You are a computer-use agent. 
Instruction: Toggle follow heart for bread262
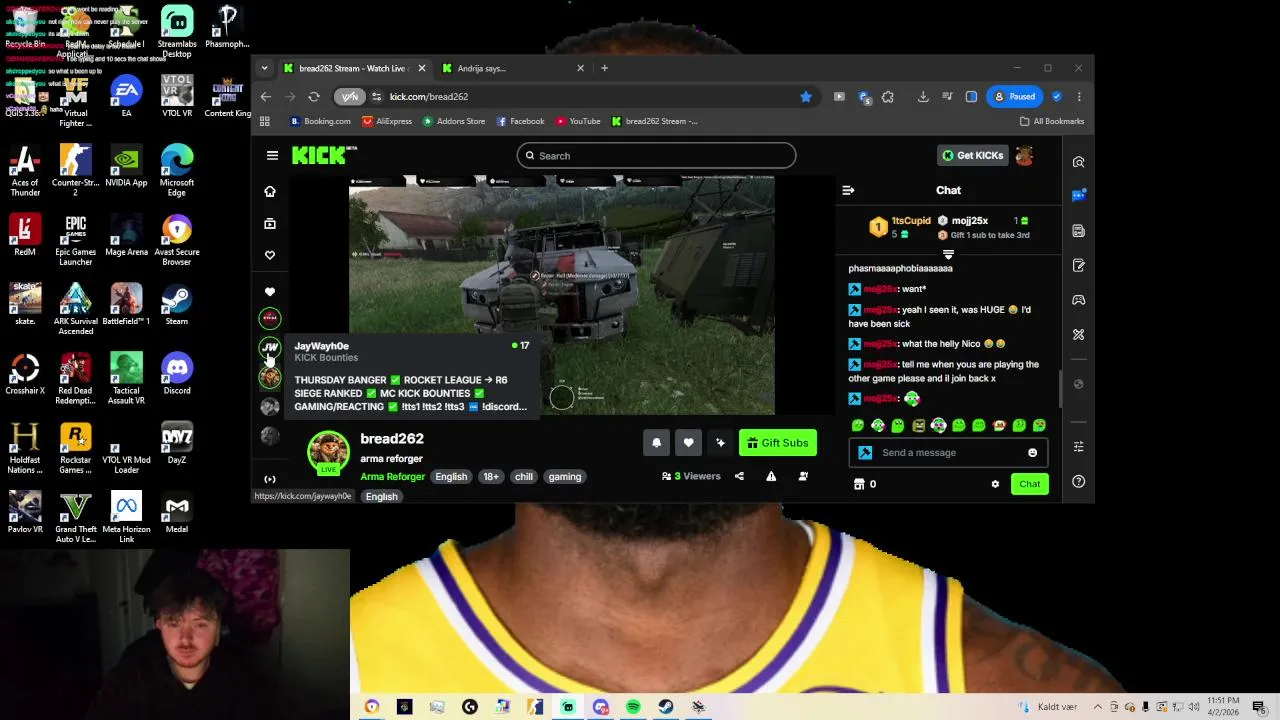pos(688,443)
